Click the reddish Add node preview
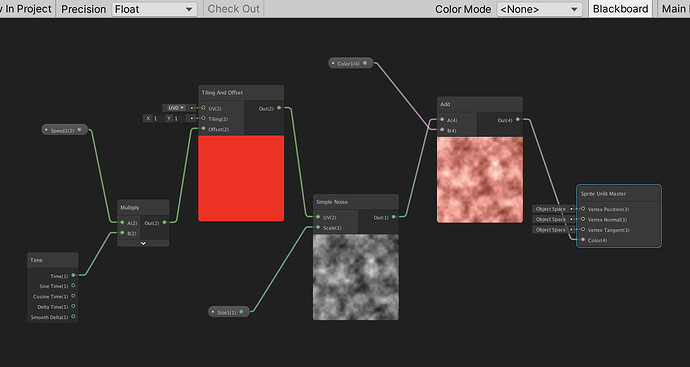This screenshot has height=367, width=690. (x=480, y=180)
